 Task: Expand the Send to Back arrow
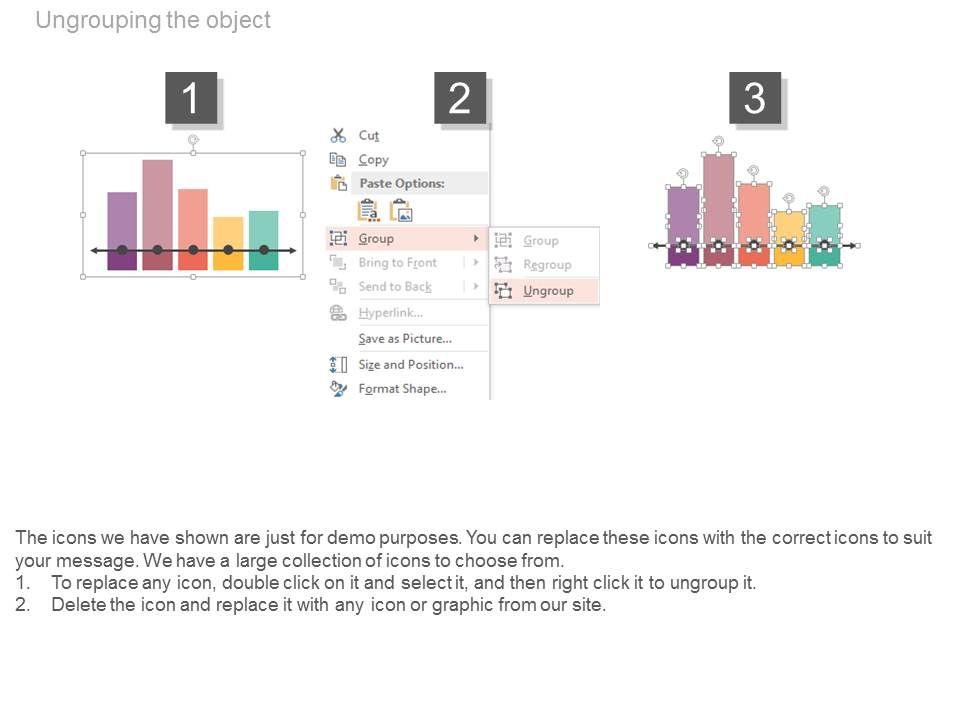(475, 287)
